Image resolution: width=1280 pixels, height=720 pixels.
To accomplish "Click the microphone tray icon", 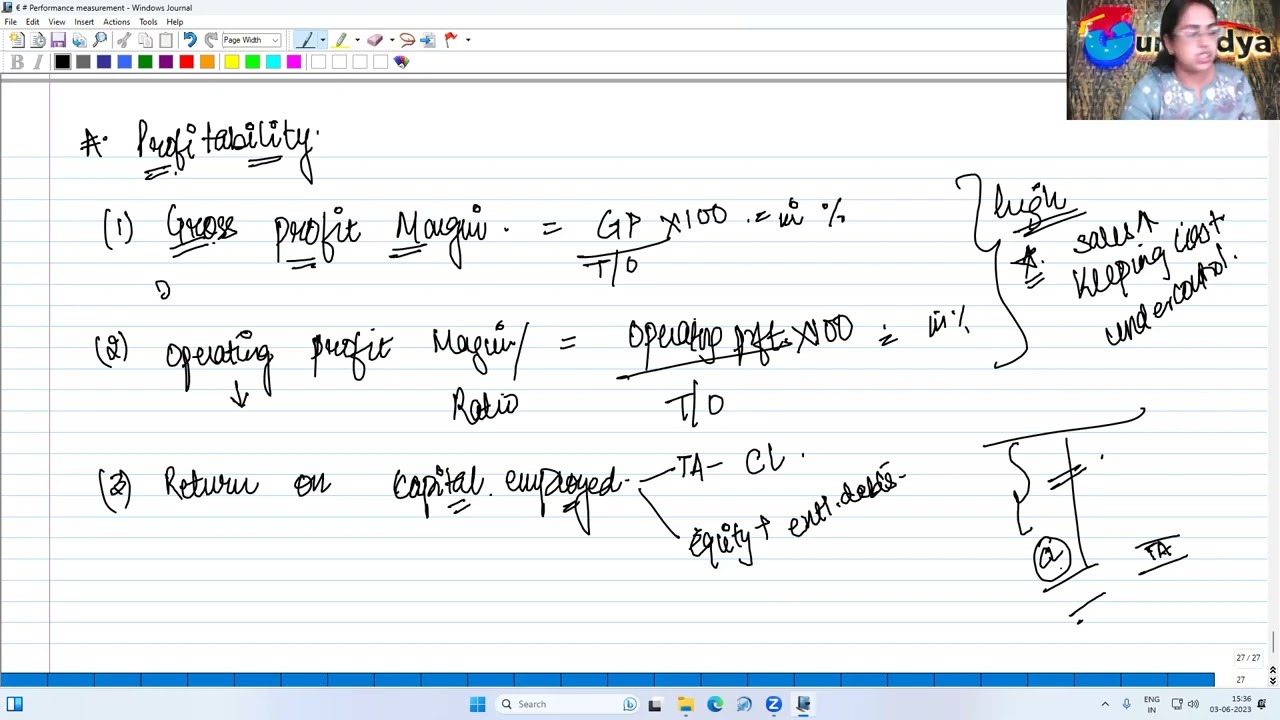I will click(1126, 704).
